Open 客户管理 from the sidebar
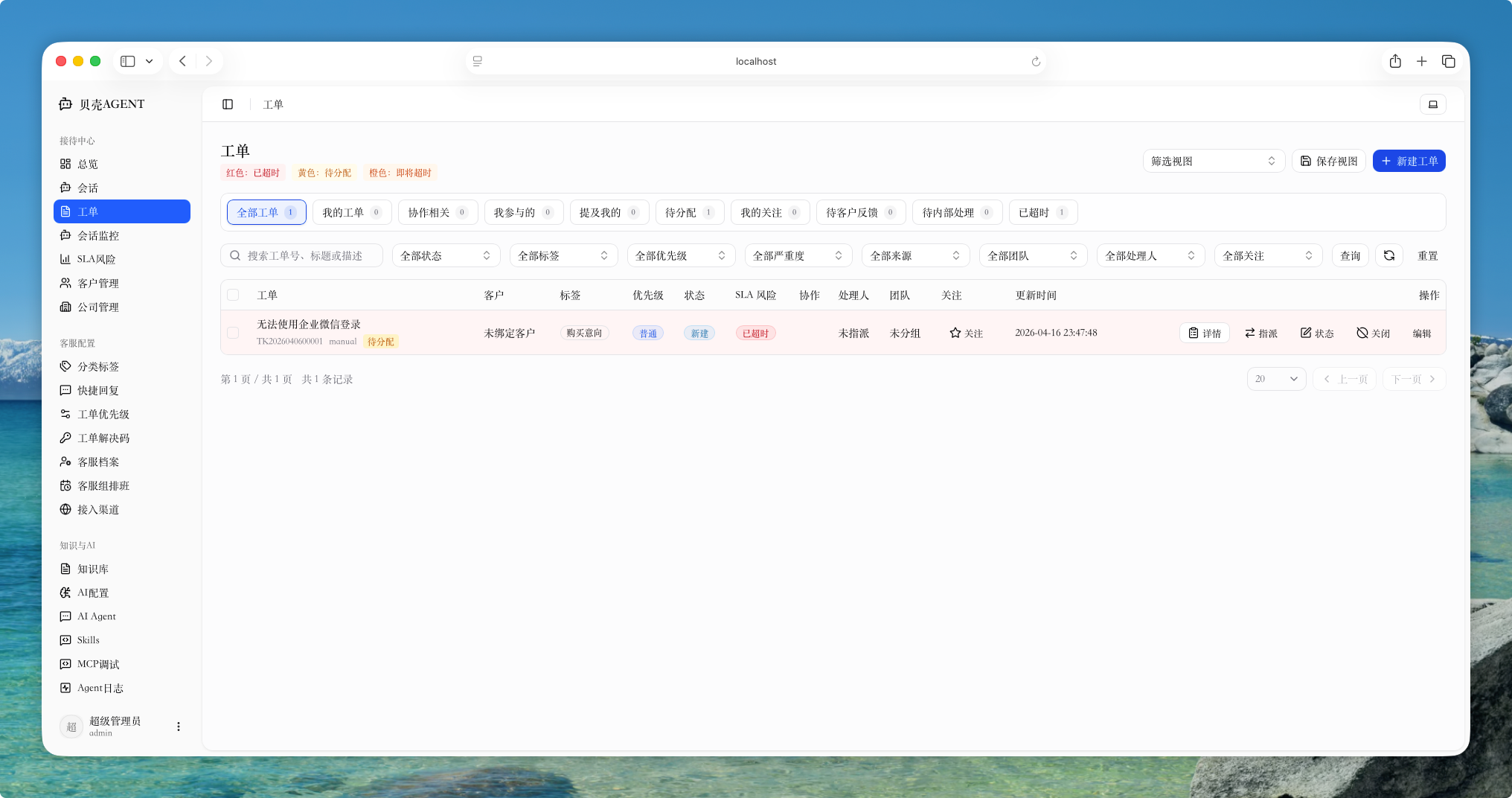This screenshot has width=1512, height=798. [x=97, y=283]
